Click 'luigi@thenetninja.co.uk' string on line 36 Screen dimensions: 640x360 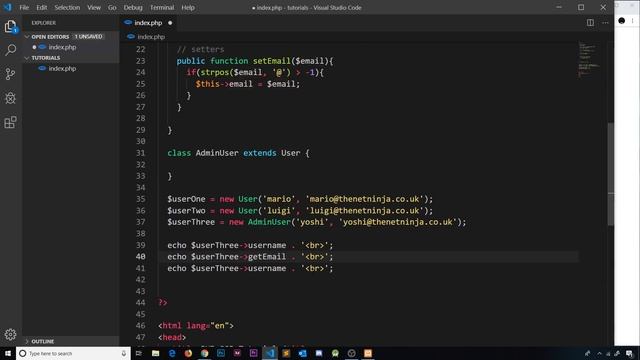tap(364, 211)
